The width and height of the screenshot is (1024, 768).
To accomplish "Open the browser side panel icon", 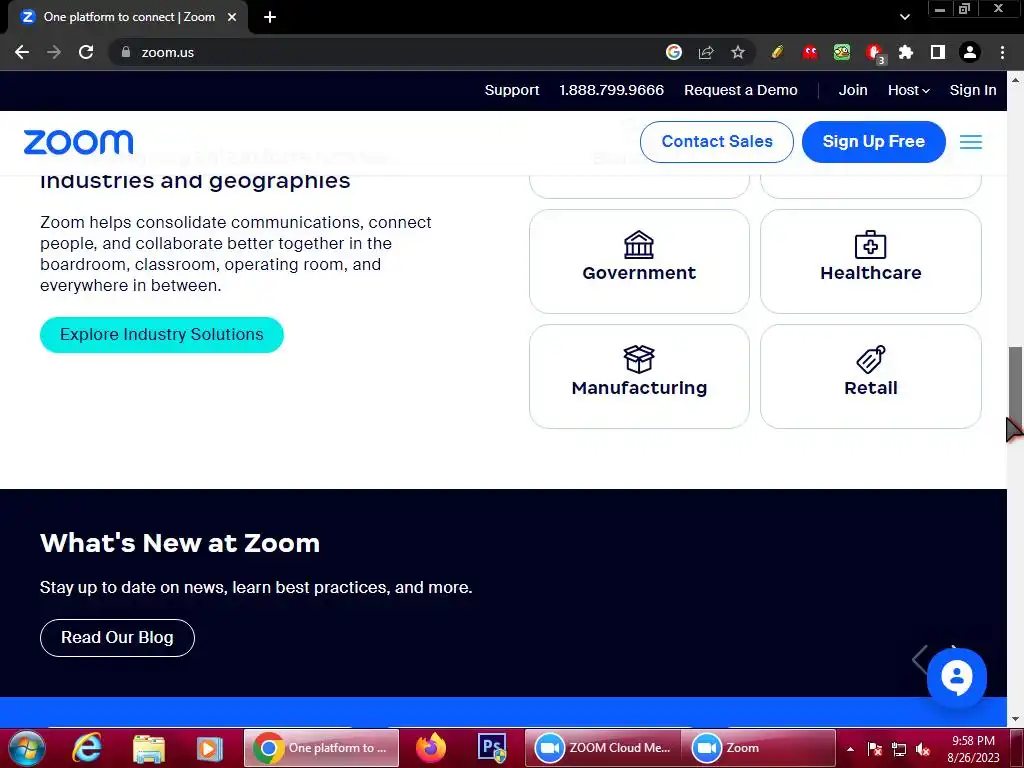I will pyautogui.click(x=938, y=52).
